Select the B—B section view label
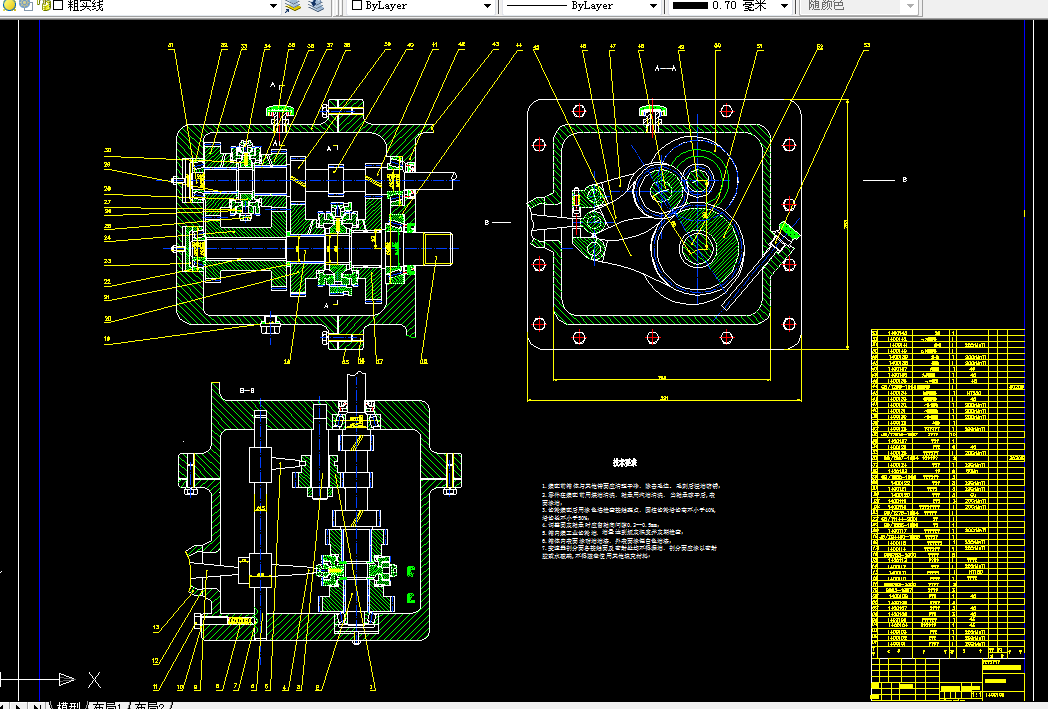Viewport: 1048px width, 709px height. click(247, 390)
